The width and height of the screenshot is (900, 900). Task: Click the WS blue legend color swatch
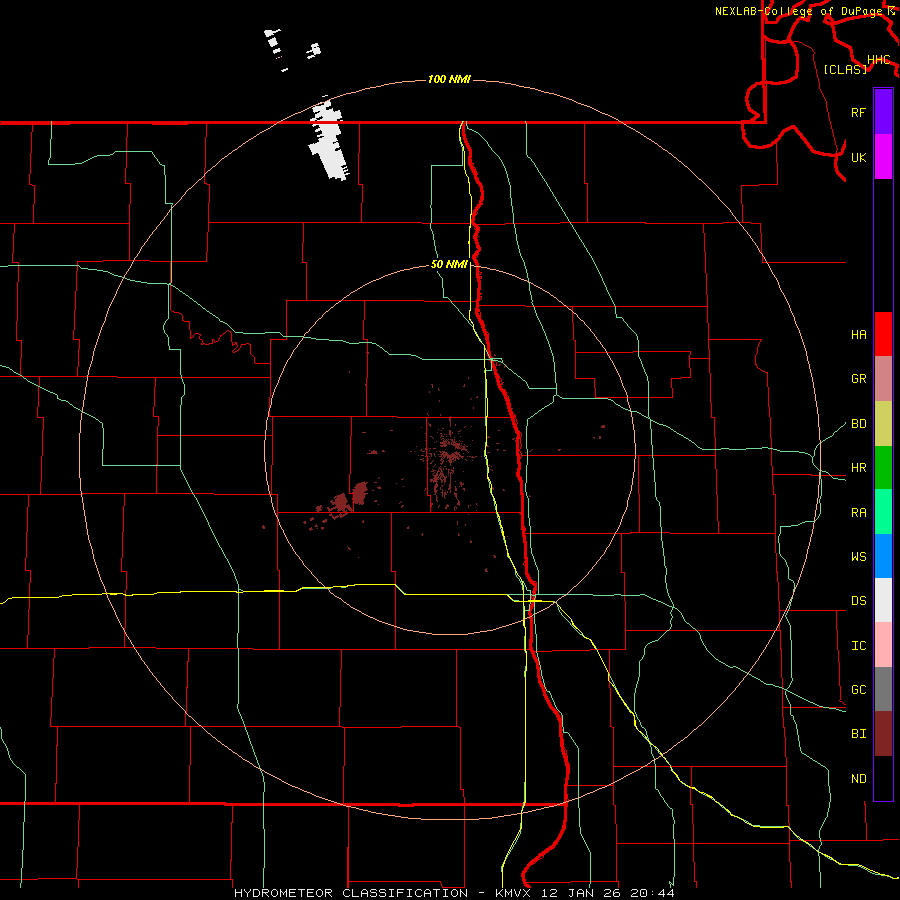[x=883, y=556]
